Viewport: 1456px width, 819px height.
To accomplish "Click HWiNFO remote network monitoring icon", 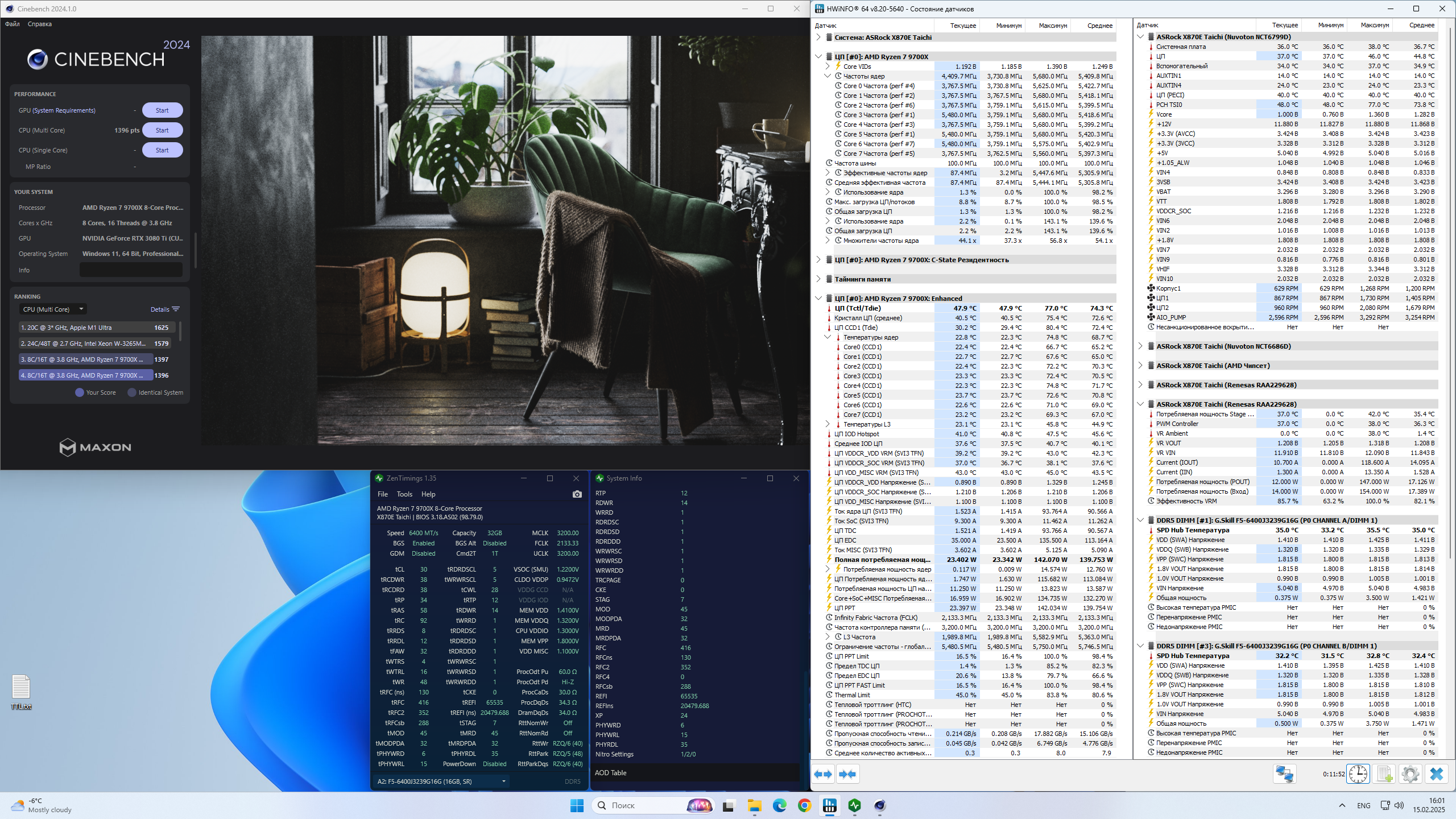I will click(x=1284, y=774).
